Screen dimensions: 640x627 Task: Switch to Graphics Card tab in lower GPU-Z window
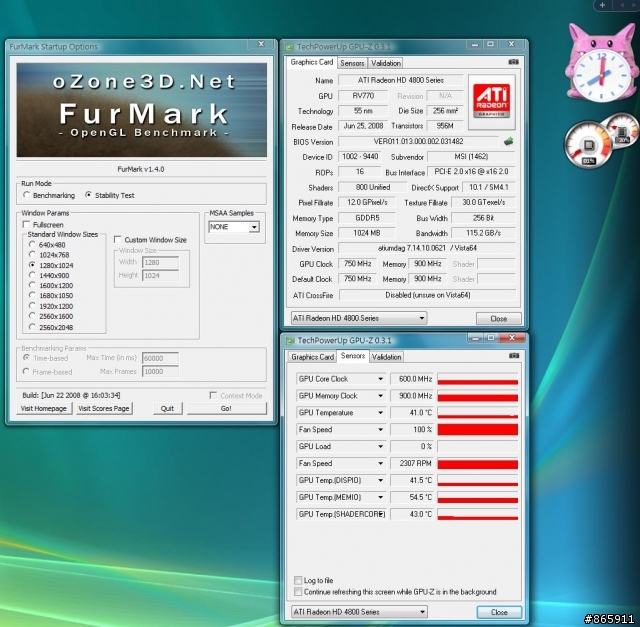click(x=312, y=357)
